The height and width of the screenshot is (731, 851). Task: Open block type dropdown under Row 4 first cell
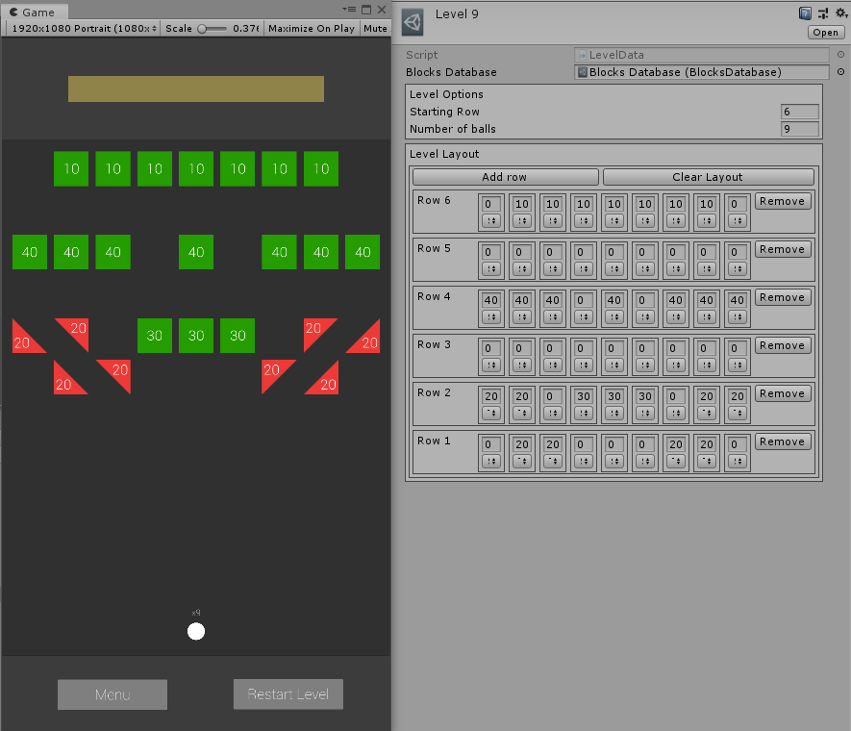[x=491, y=317]
